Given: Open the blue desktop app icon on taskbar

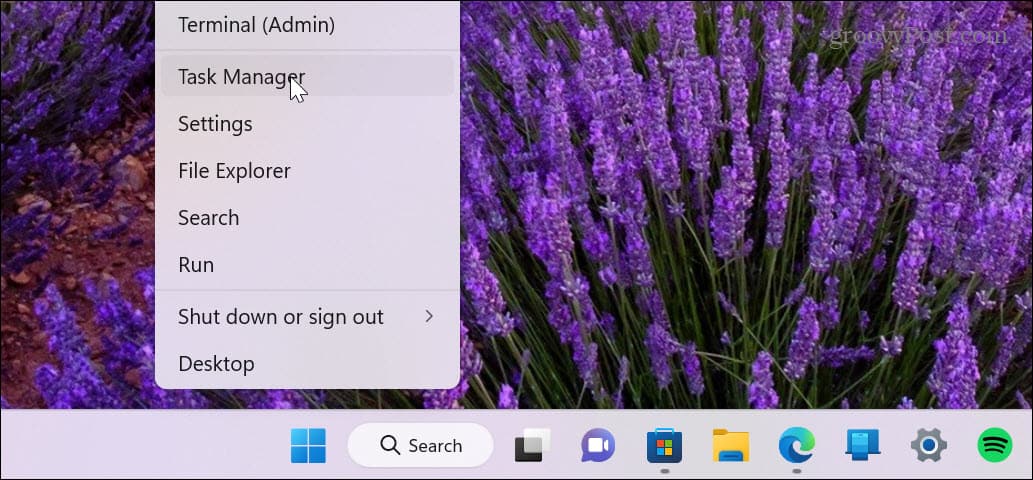Looking at the screenshot, I should click(863, 446).
